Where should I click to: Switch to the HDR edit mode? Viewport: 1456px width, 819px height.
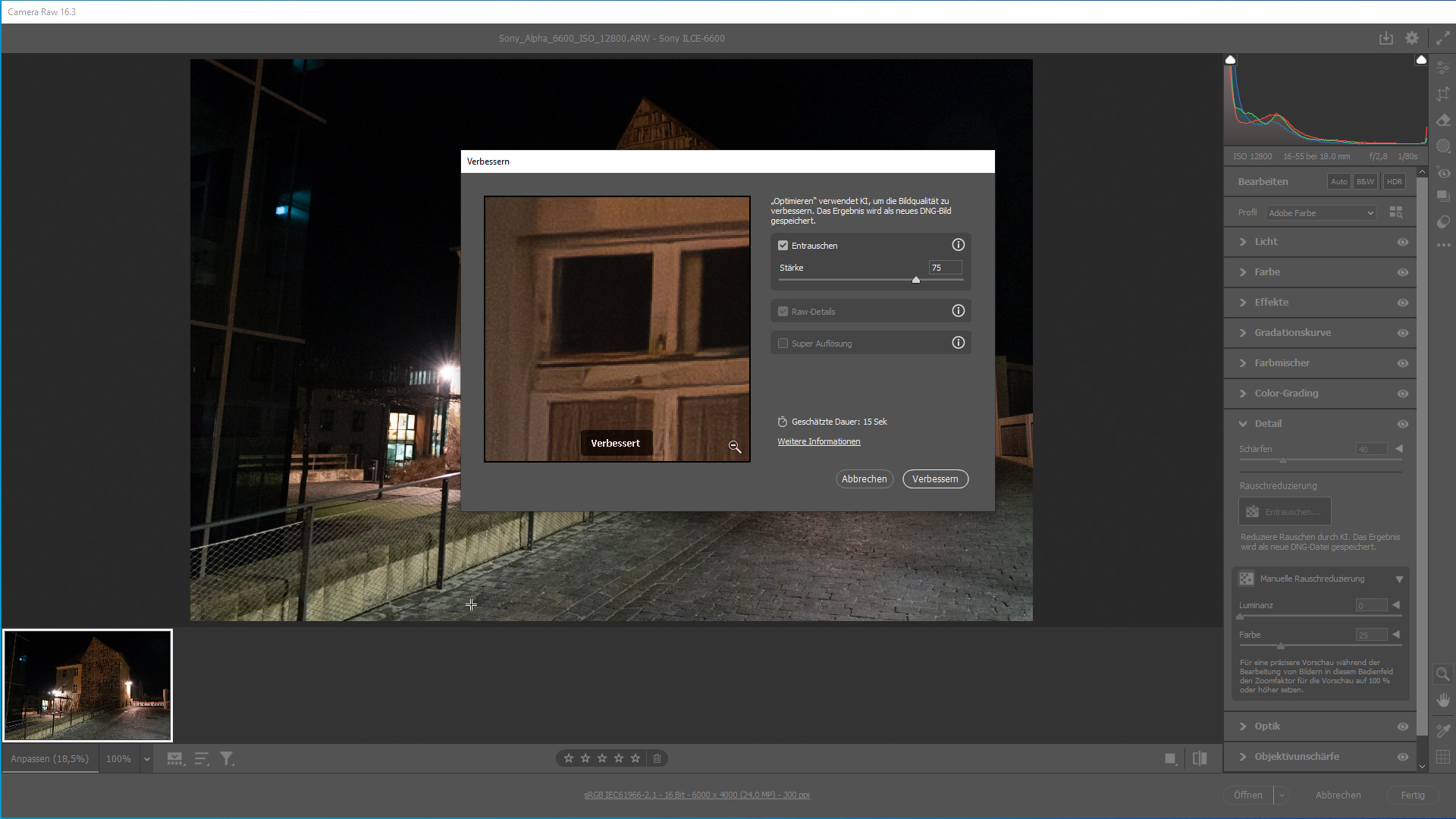click(x=1394, y=182)
